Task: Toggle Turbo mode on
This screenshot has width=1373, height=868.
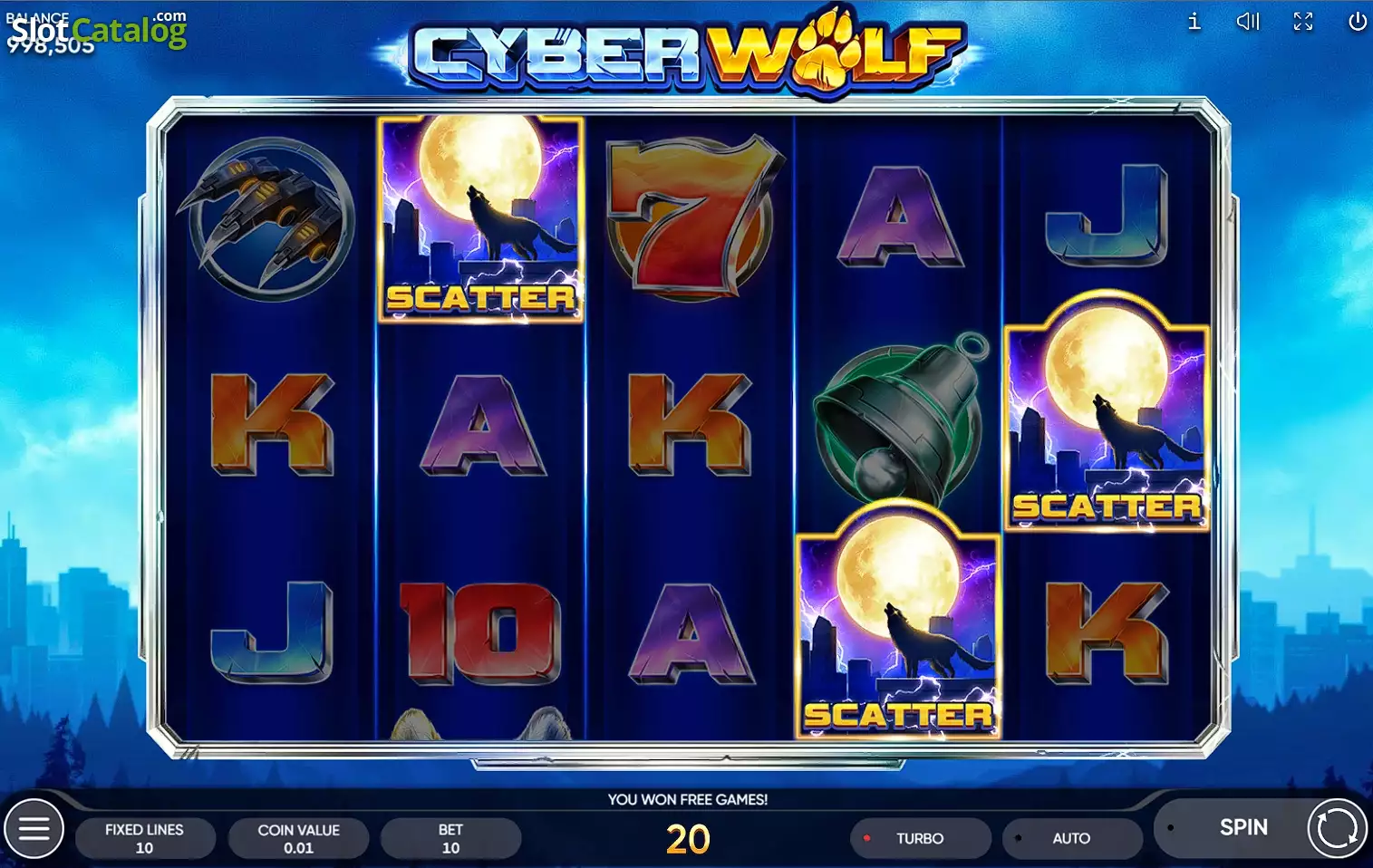Action: pos(920,838)
